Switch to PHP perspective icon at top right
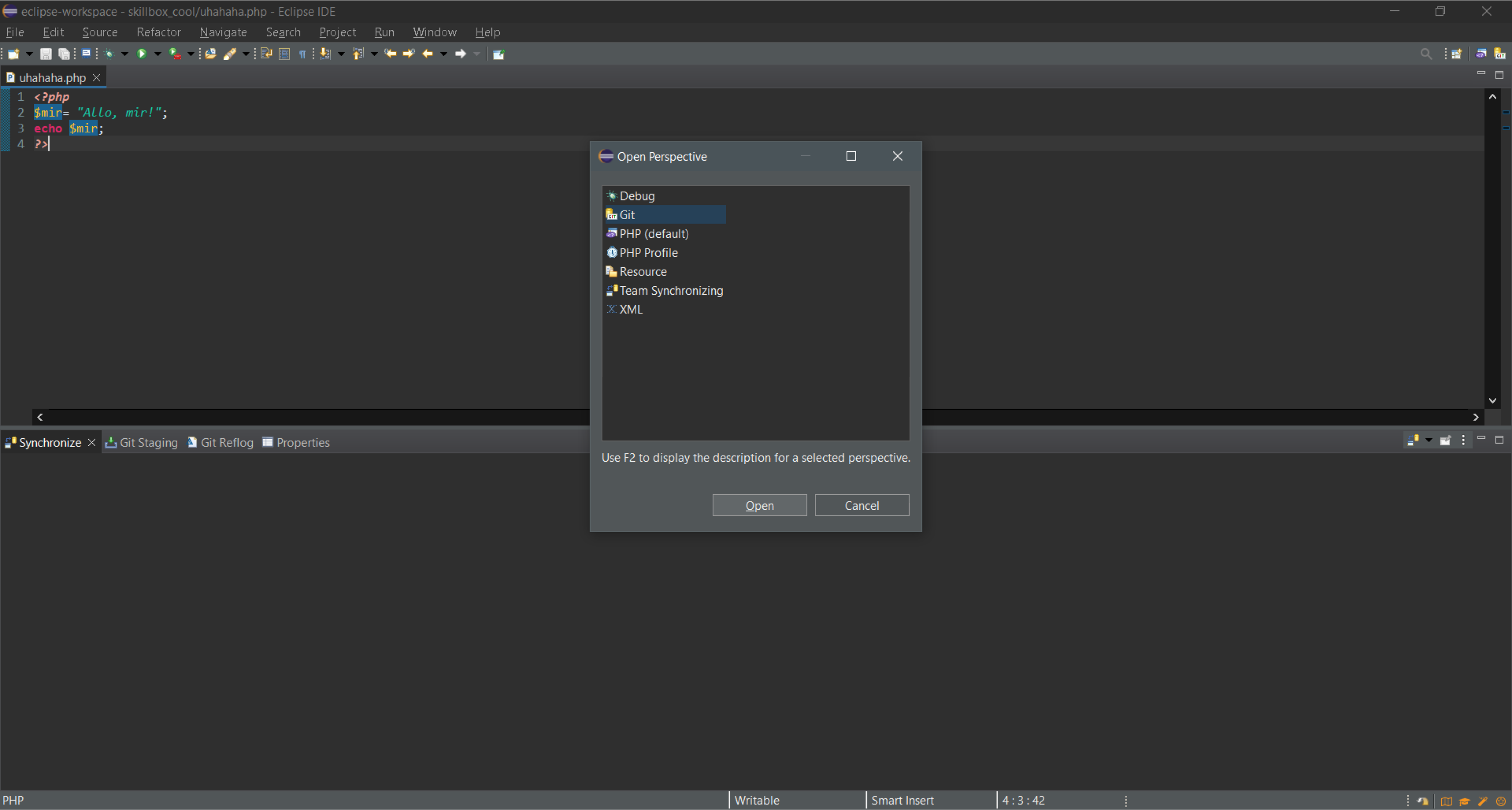Viewport: 1512px width, 810px height. [1481, 54]
